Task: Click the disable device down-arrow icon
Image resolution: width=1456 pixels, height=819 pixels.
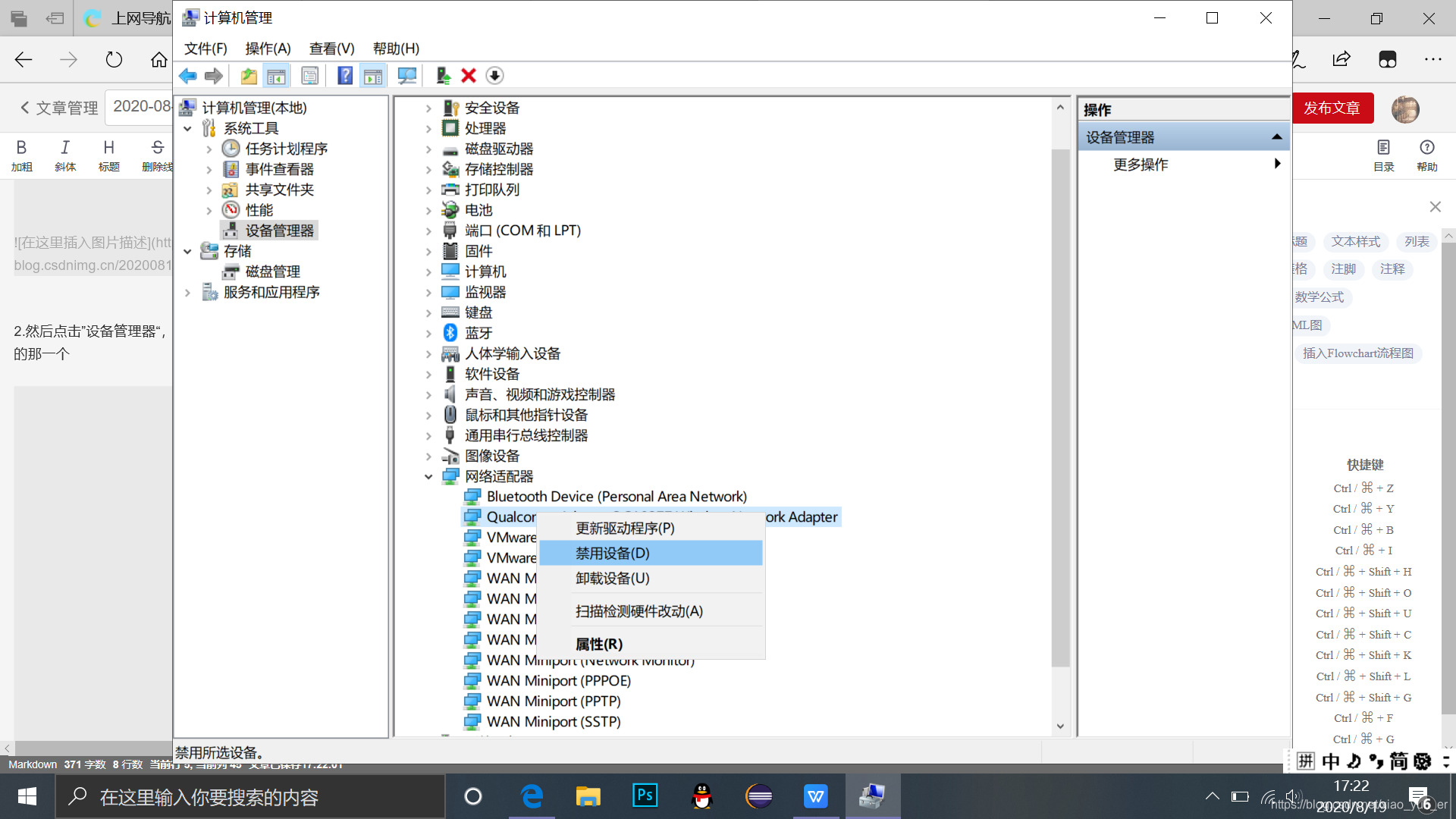Action: [494, 76]
